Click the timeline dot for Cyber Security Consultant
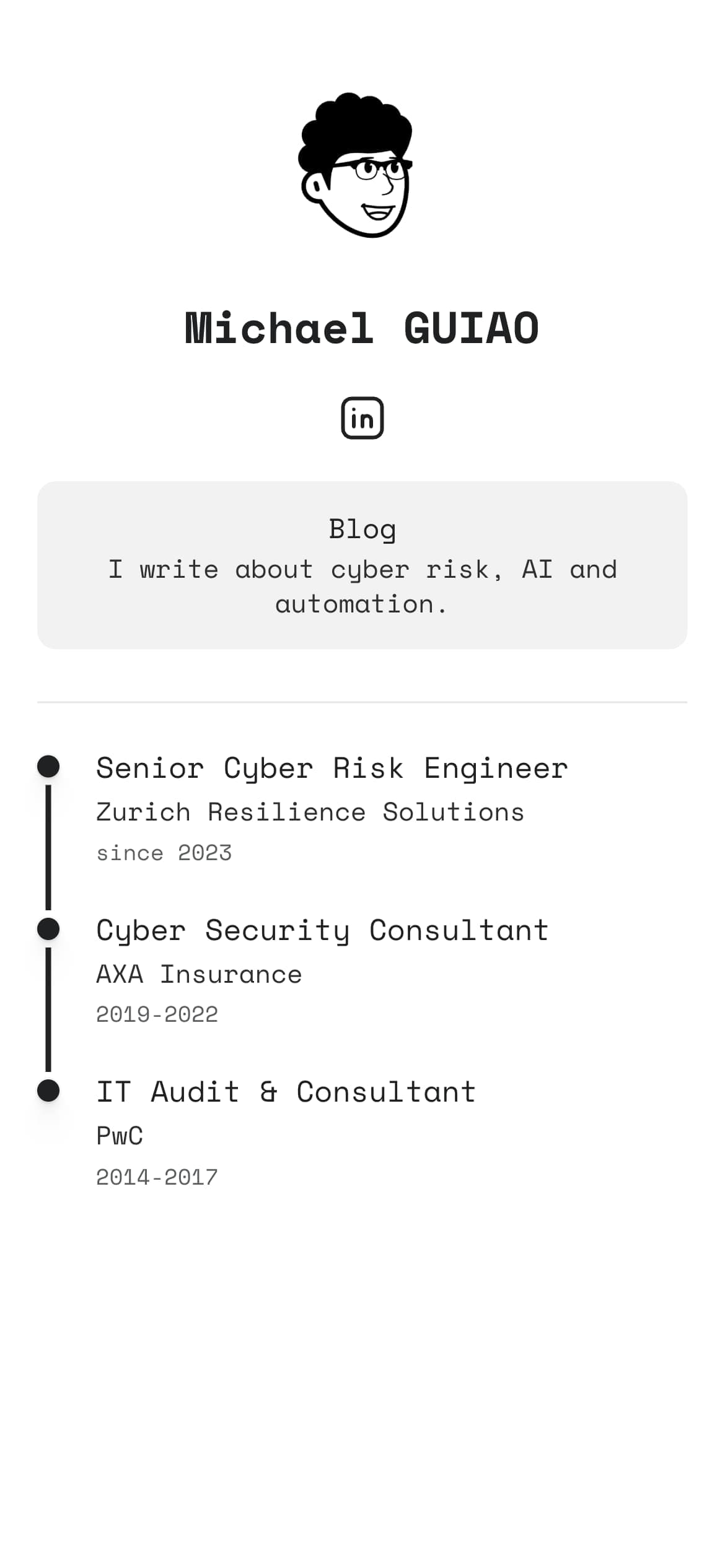This screenshot has width=725, height=1568. pos(48,929)
